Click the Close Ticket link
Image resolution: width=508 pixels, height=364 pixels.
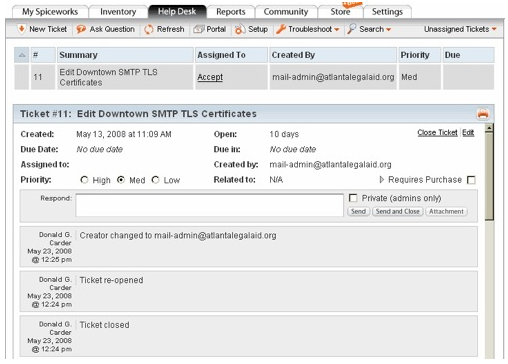click(437, 133)
